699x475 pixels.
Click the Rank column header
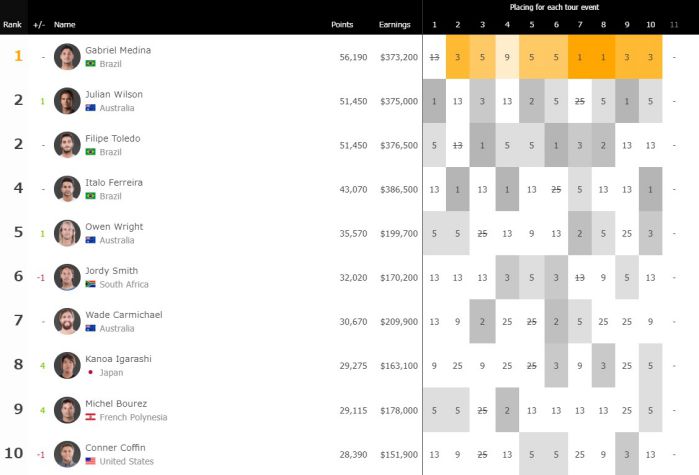coord(12,24)
